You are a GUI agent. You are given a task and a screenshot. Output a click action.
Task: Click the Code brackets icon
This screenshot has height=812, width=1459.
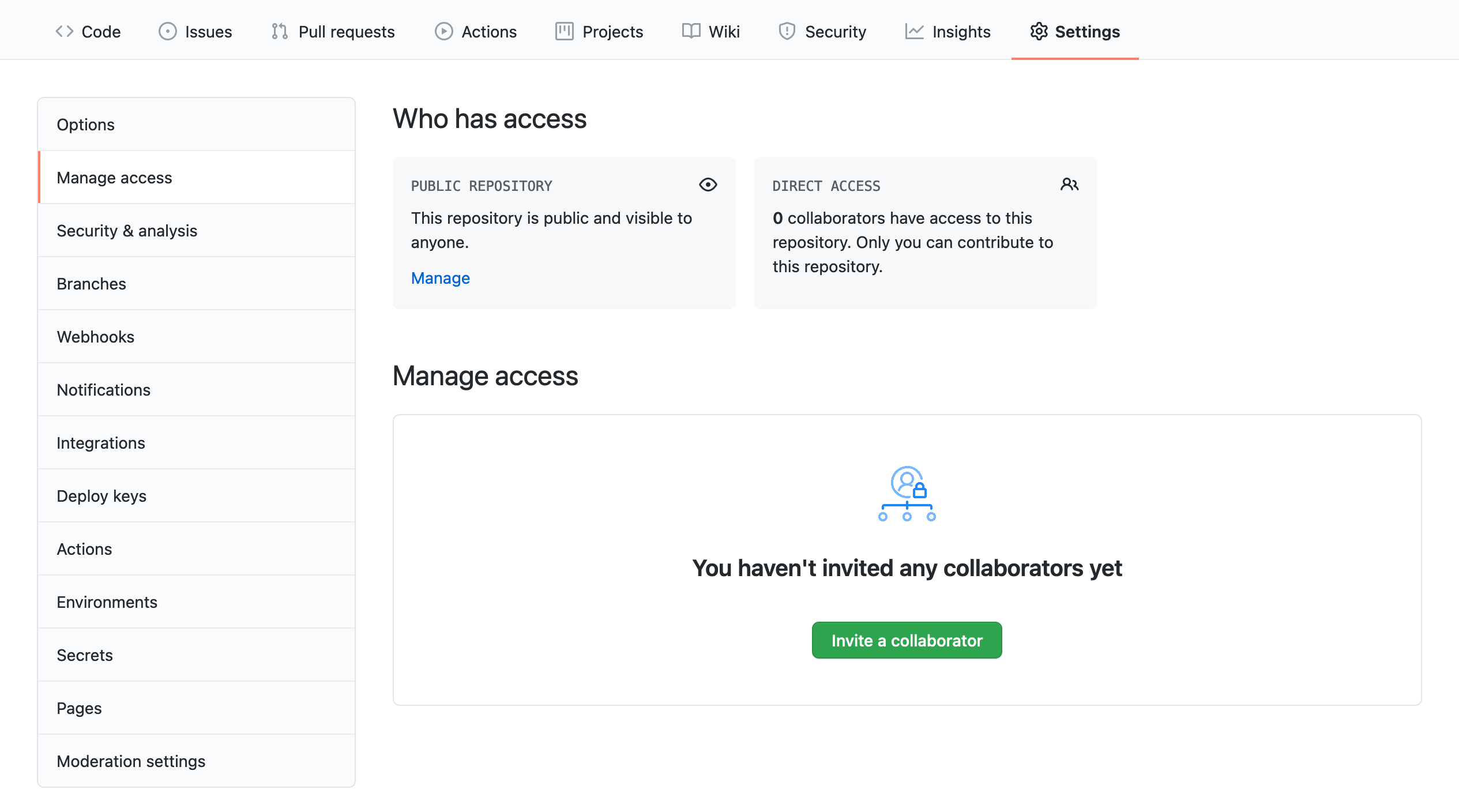pos(64,31)
